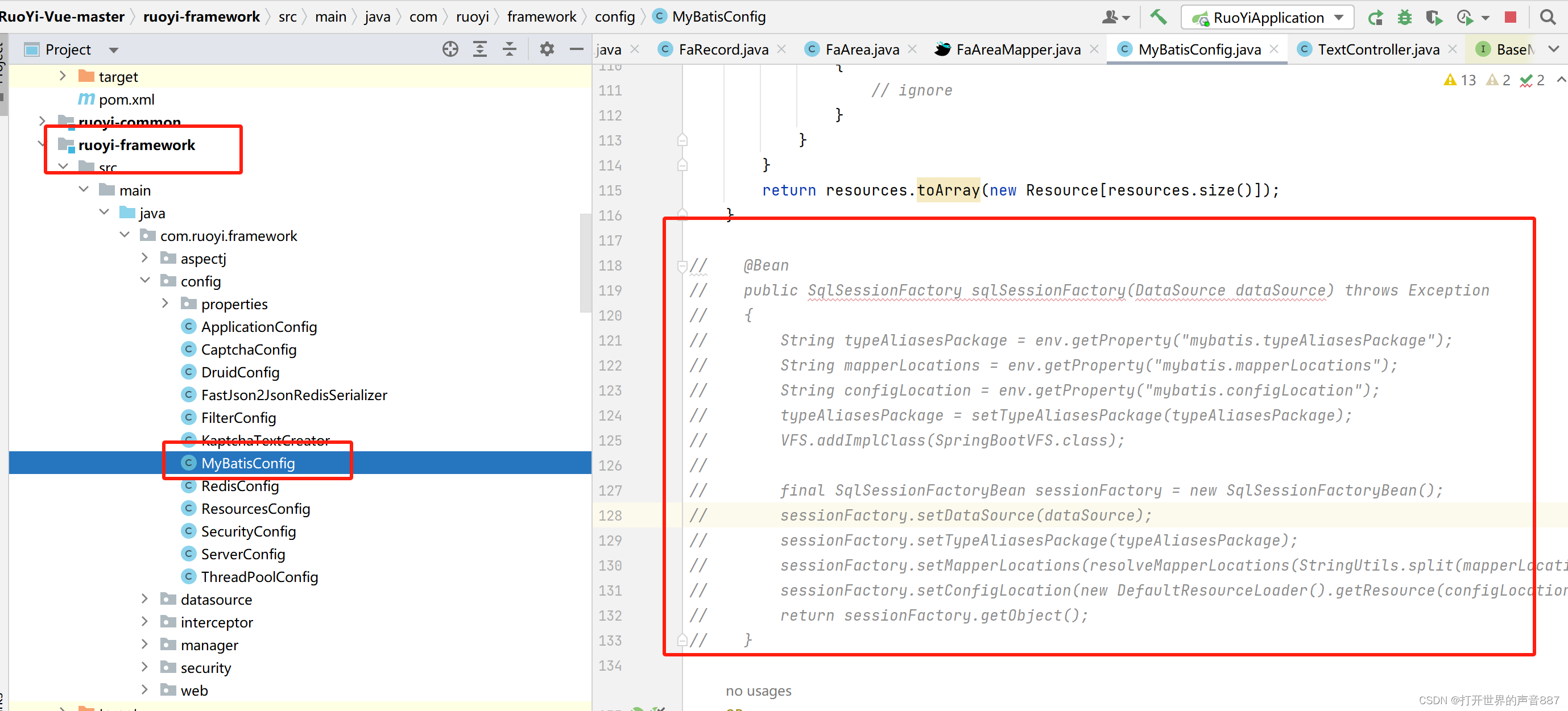Click the Search Everywhere magnifier icon
Screen dimensions: 1568x711
[x=1548, y=17]
